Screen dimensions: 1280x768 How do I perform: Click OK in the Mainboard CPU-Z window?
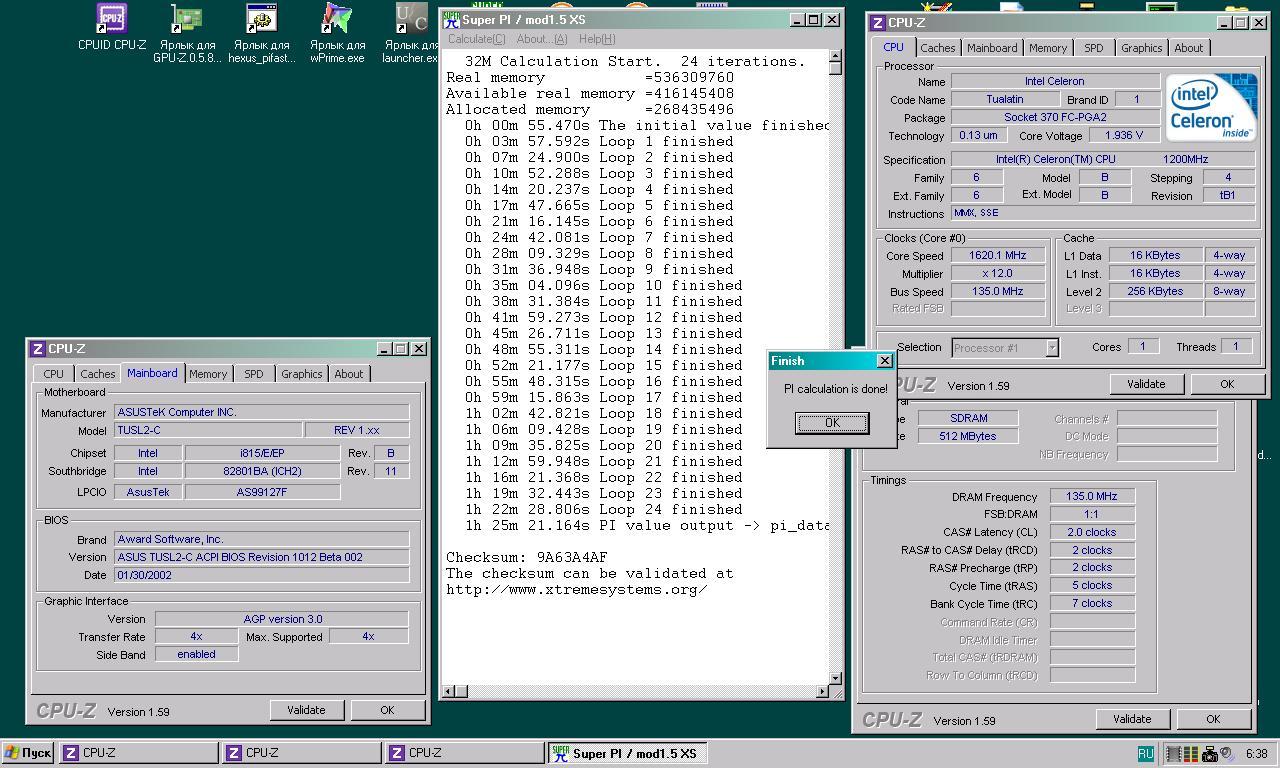[x=387, y=710]
